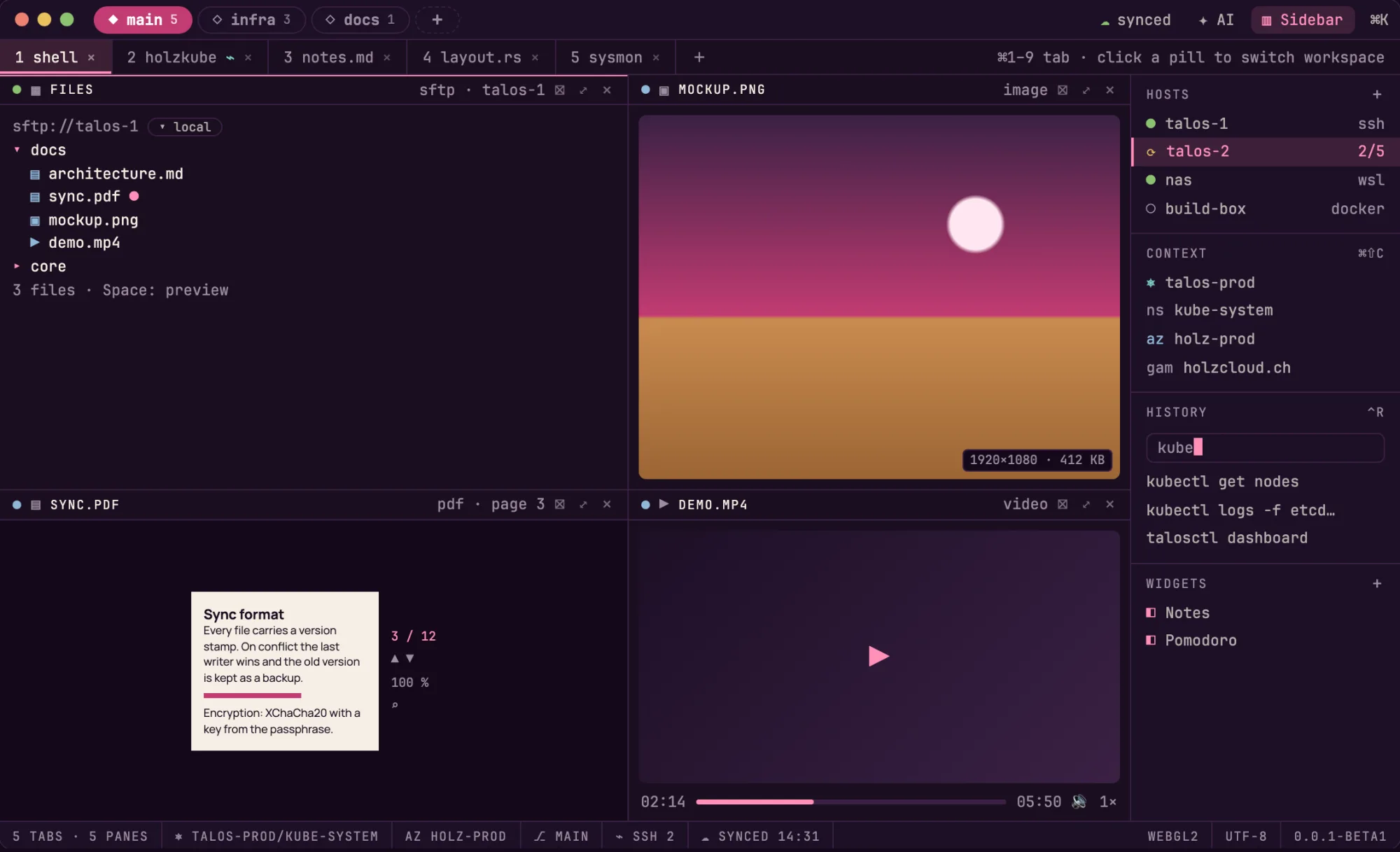Click the PDF search magnifier icon

pyautogui.click(x=395, y=705)
